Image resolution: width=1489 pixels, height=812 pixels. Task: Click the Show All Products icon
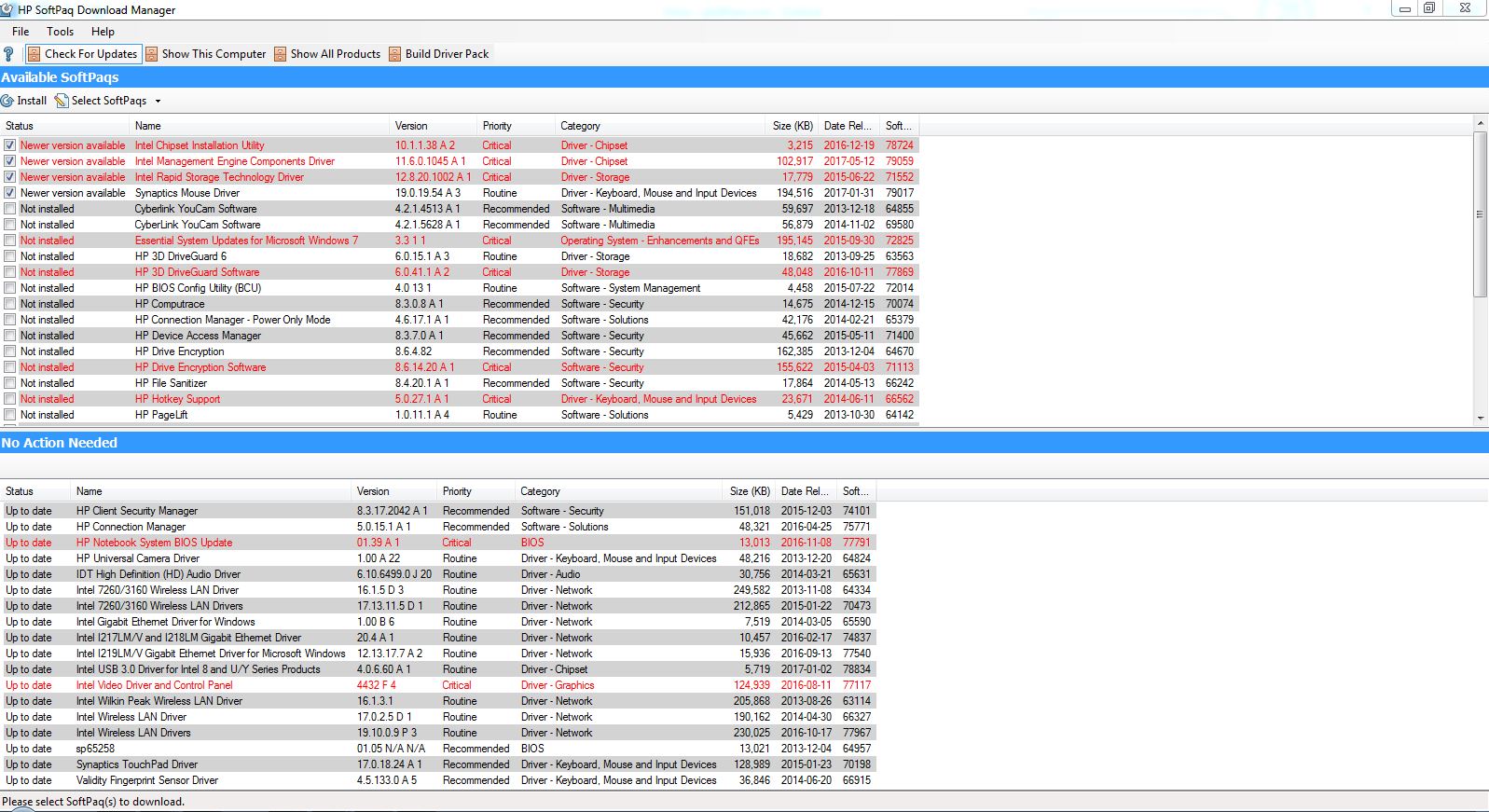click(x=280, y=54)
